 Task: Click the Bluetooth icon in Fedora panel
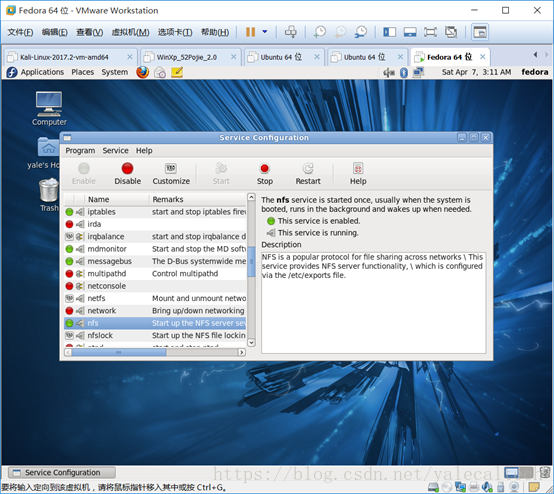tap(404, 72)
